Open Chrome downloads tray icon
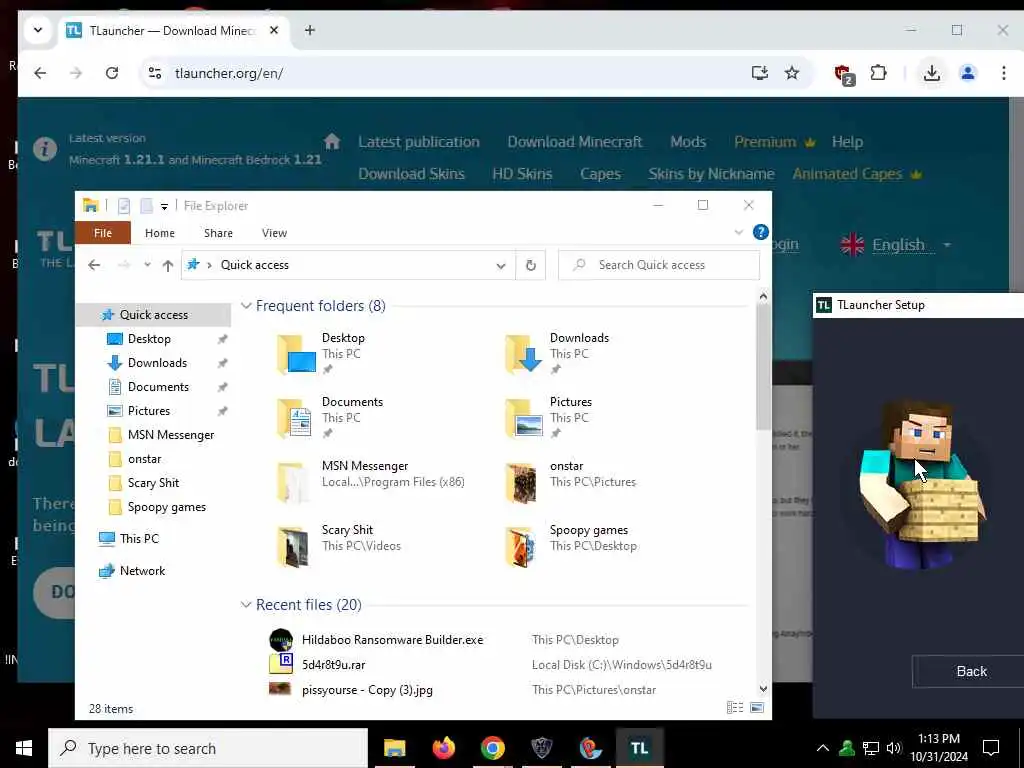Viewport: 1024px width, 768px height. 932,72
